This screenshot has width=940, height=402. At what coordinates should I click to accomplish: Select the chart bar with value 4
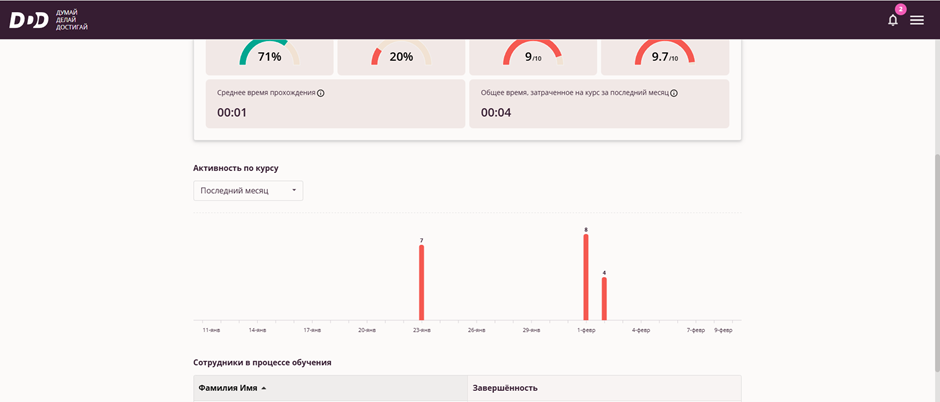coord(604,298)
